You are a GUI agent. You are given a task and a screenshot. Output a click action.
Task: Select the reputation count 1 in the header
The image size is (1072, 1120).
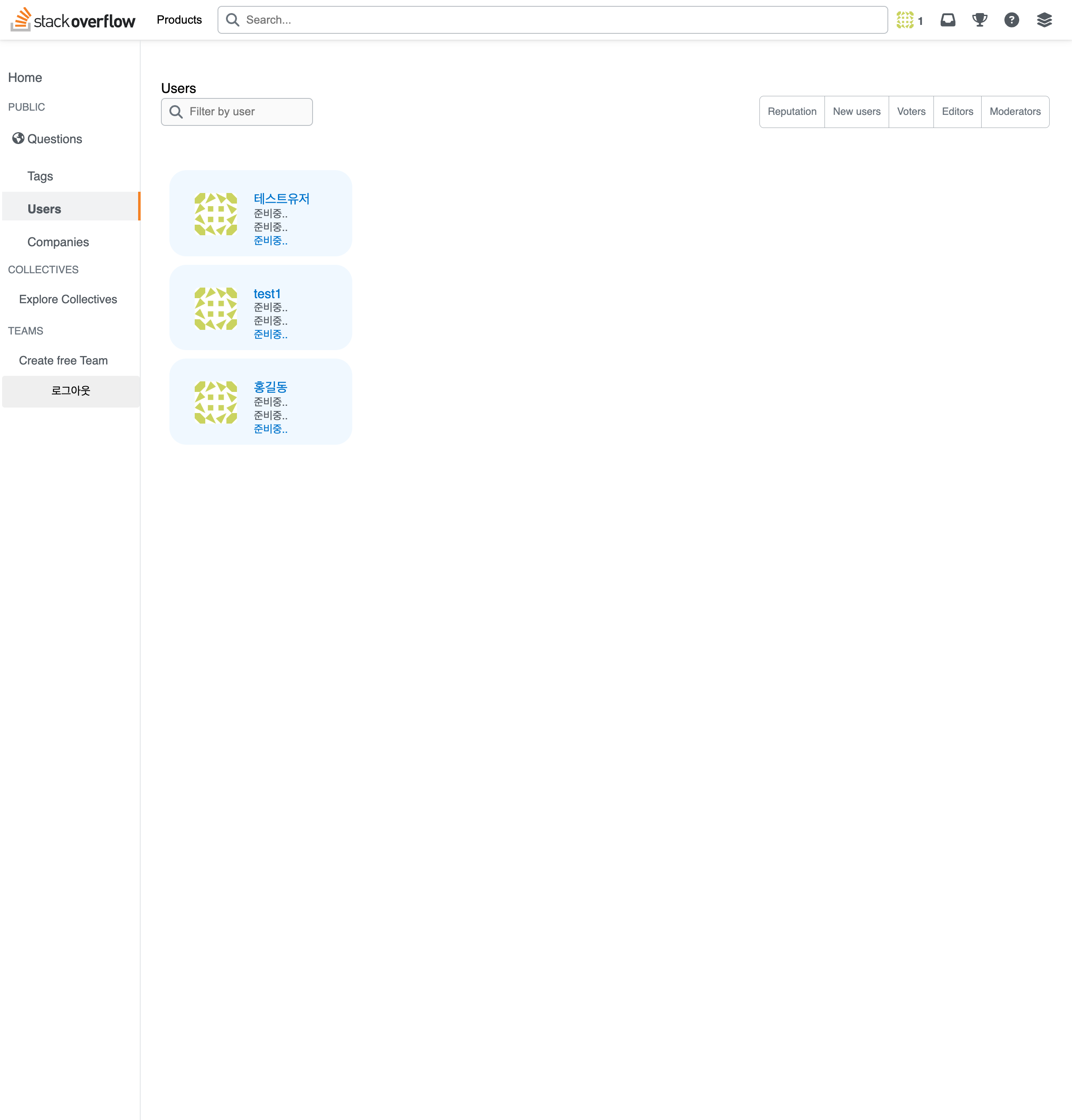[x=920, y=21]
